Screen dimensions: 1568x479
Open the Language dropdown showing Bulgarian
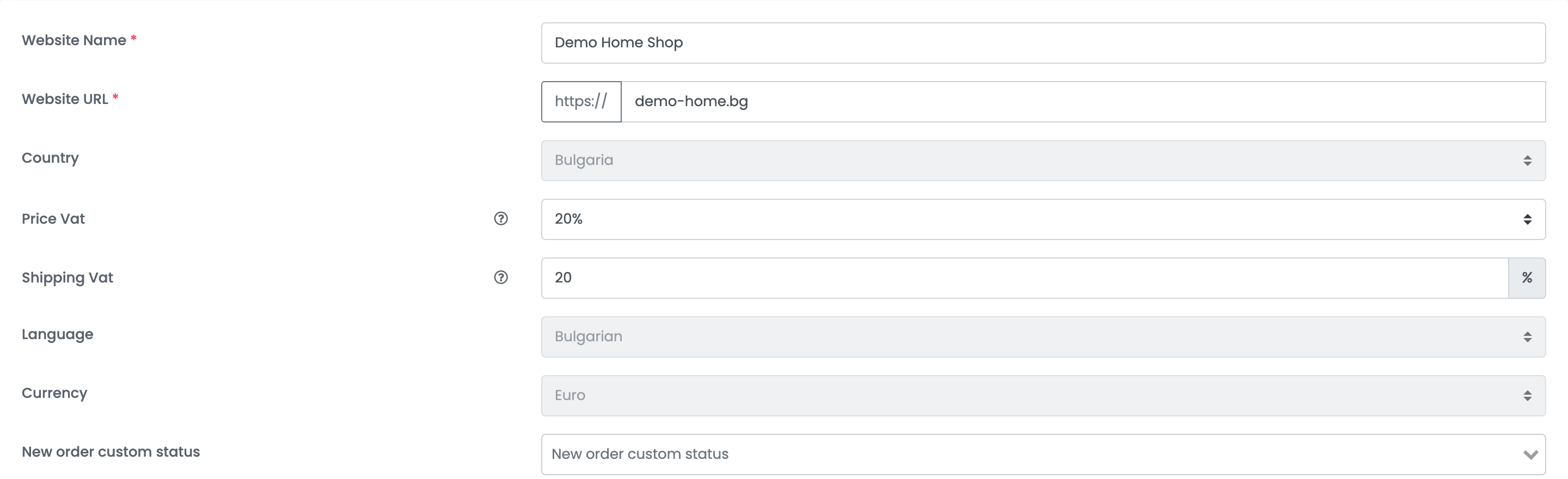pos(1043,336)
